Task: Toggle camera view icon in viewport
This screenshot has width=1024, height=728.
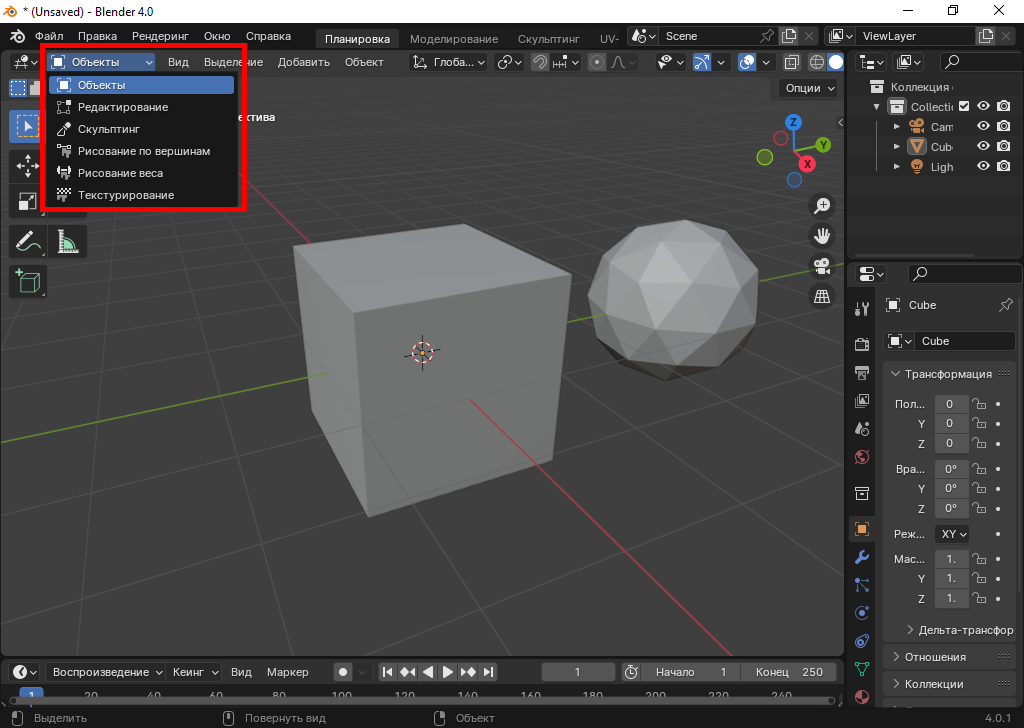Action: tap(822, 266)
